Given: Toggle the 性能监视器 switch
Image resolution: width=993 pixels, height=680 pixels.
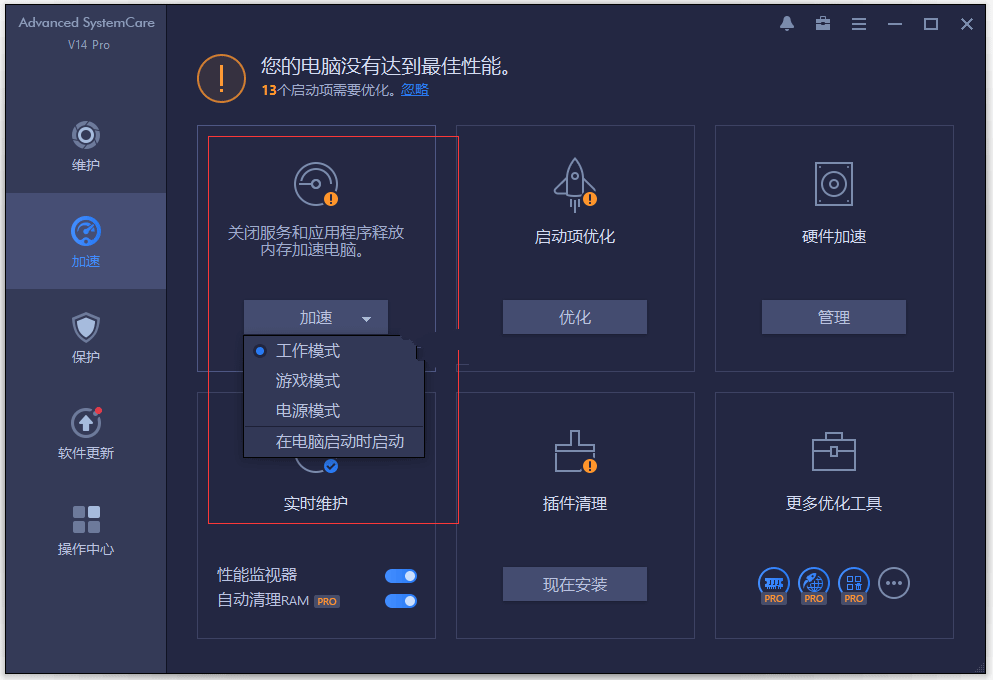Looking at the screenshot, I should [401, 576].
